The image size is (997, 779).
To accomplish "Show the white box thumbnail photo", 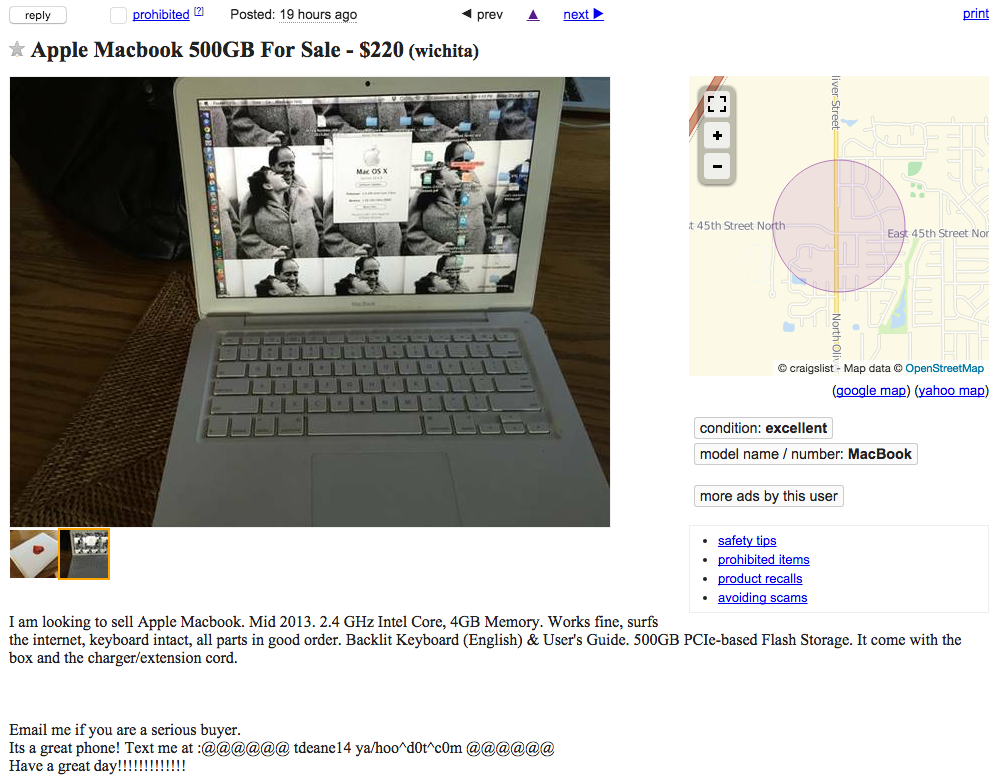I will [34, 554].
